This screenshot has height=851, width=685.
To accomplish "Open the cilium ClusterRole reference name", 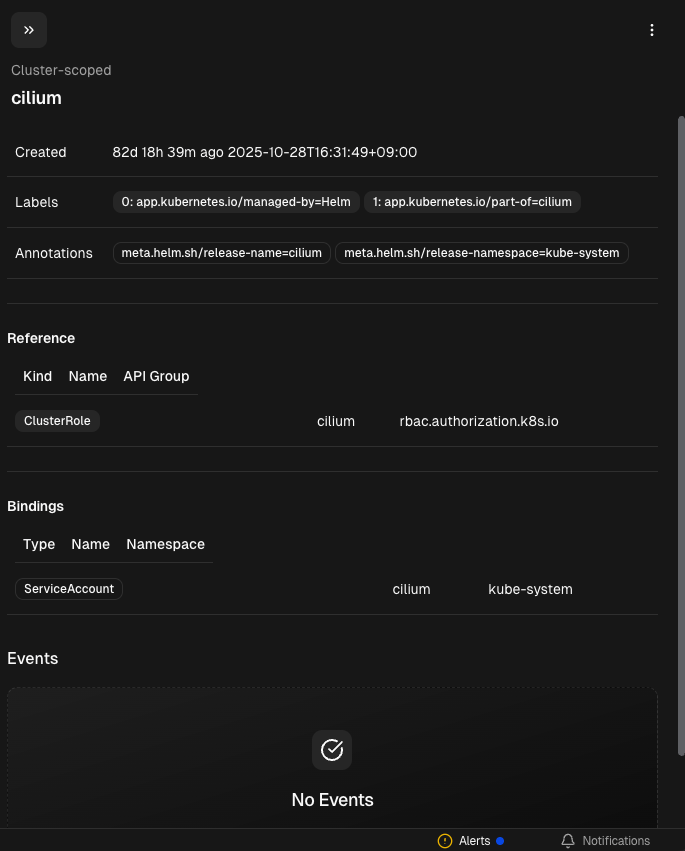I will point(336,422).
